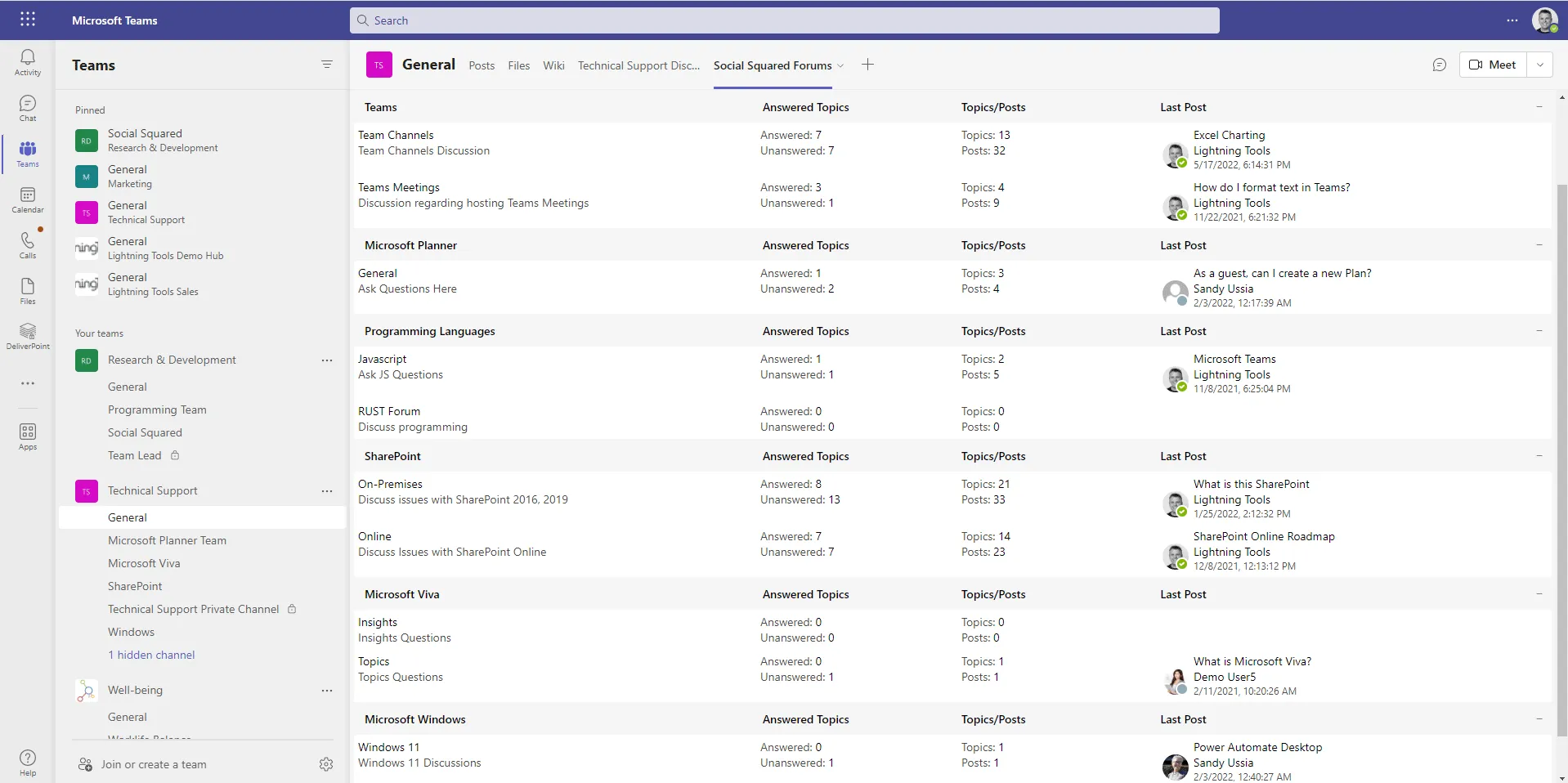
Task: Open channel settings gear near Join team
Action: (x=325, y=764)
